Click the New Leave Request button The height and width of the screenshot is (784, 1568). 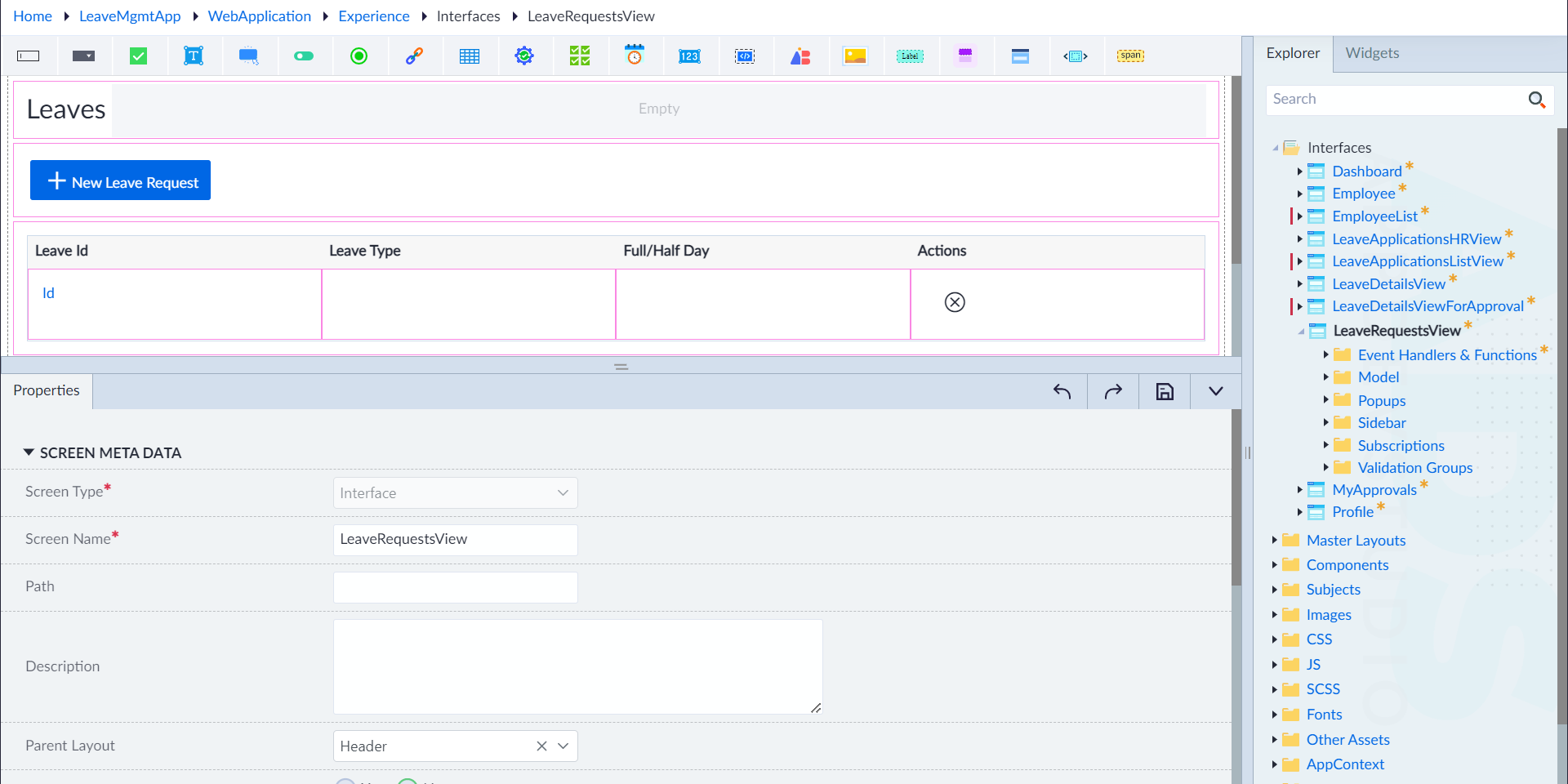click(x=120, y=180)
